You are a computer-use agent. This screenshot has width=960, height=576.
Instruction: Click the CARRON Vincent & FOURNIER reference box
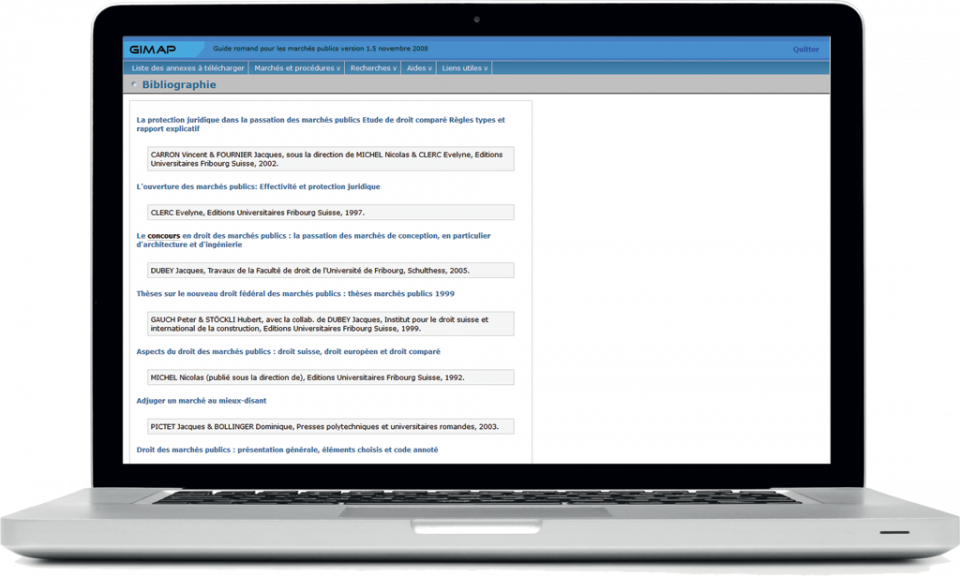(330, 159)
